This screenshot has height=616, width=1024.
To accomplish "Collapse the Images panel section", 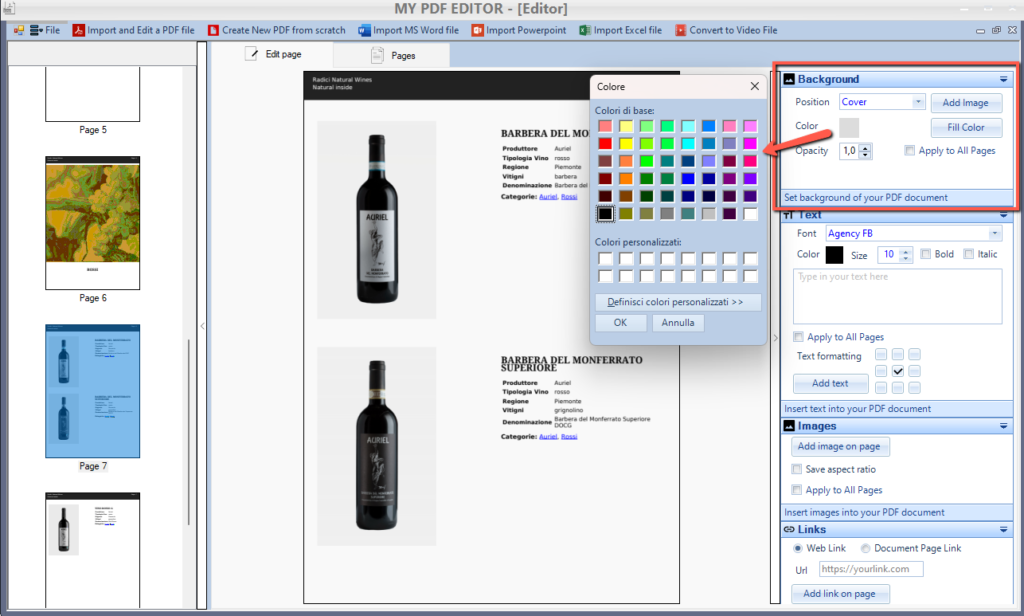I will (1002, 427).
